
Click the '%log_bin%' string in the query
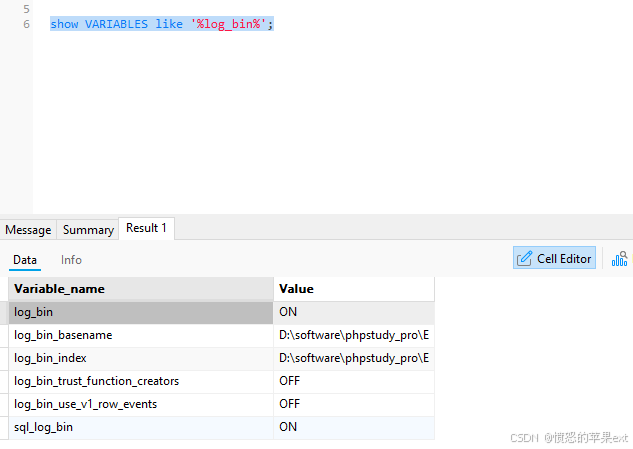(228, 24)
